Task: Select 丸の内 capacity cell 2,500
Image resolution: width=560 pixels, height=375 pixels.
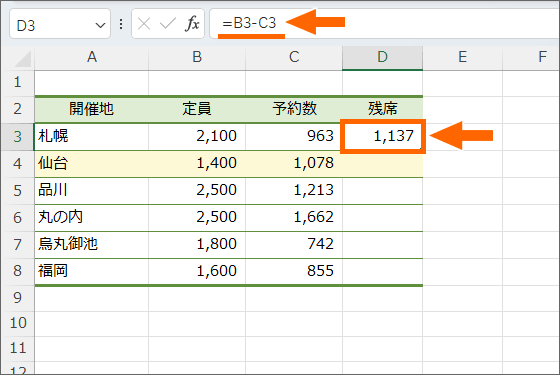Action: (197, 218)
